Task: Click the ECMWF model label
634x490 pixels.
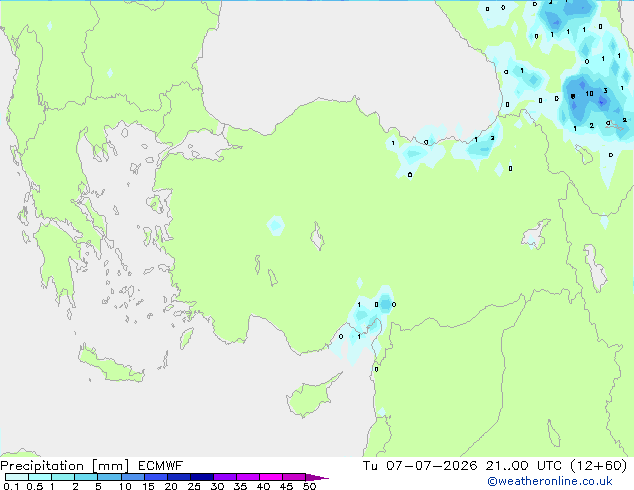Action: pyautogui.click(x=161, y=466)
